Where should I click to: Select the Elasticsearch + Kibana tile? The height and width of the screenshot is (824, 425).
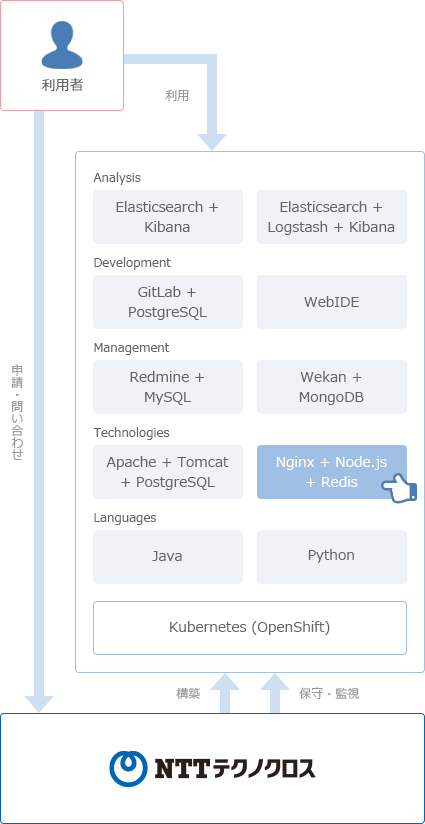tap(168, 217)
